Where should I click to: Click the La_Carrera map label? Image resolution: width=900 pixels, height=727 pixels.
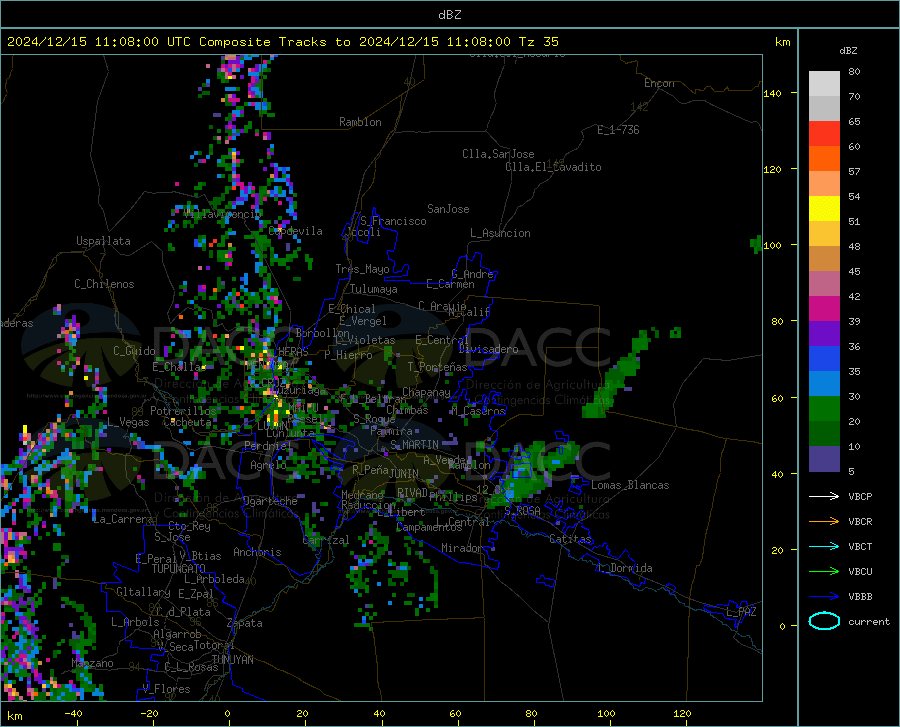point(123,519)
